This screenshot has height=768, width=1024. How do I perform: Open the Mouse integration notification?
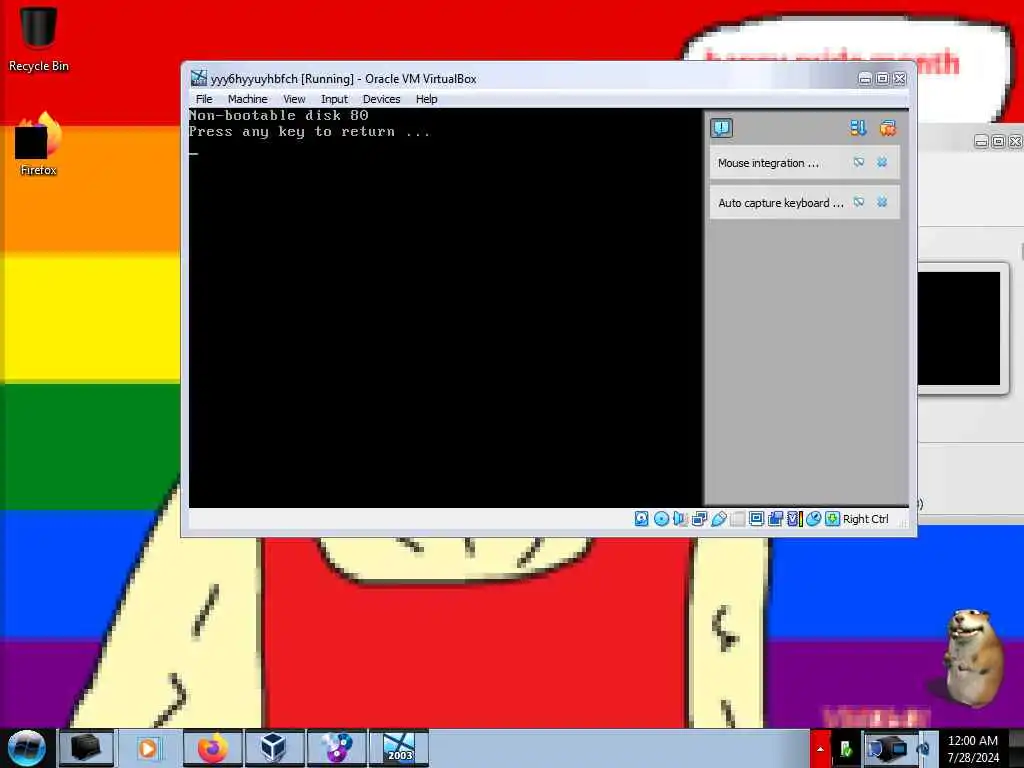(805, 163)
